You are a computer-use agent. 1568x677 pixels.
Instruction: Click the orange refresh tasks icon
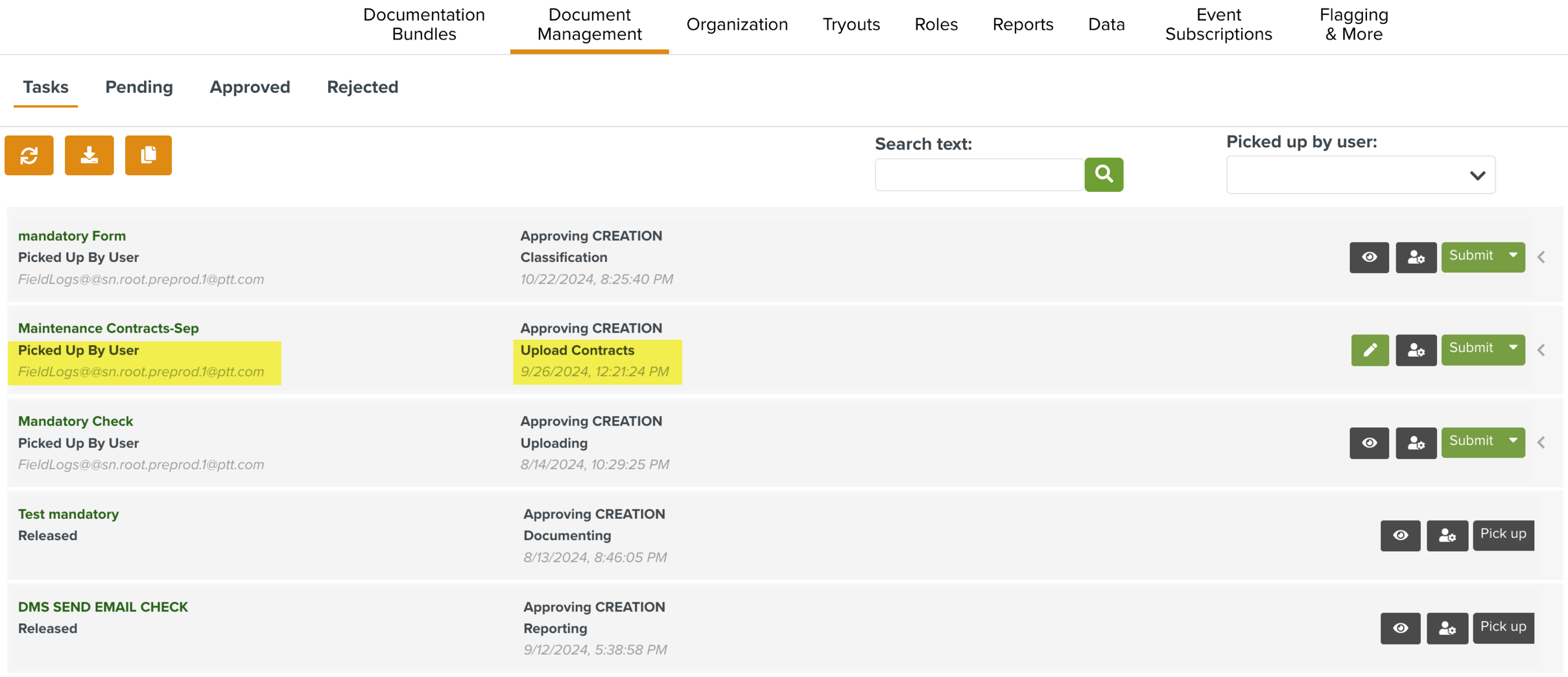[x=29, y=156]
